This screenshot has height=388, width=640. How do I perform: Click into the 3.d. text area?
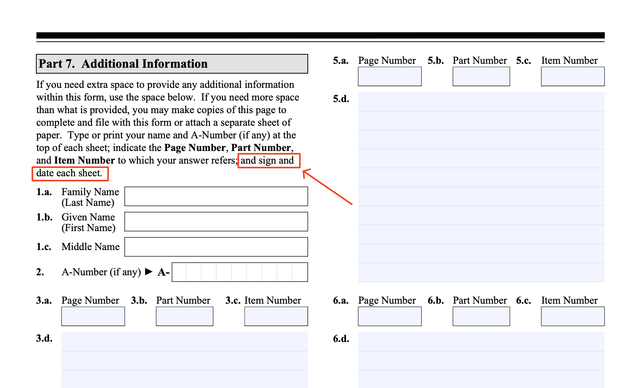(184, 360)
